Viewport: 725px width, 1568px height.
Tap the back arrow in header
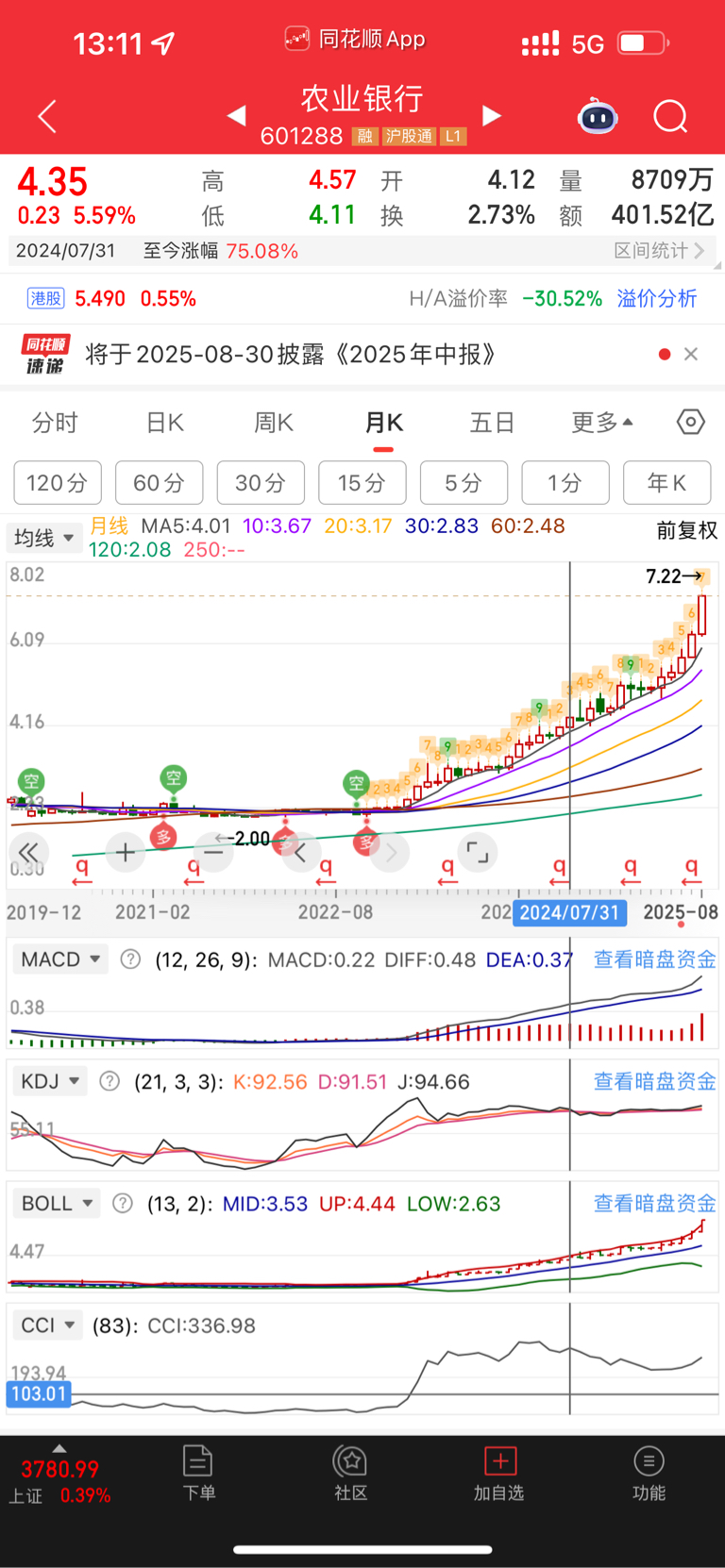coord(47,116)
